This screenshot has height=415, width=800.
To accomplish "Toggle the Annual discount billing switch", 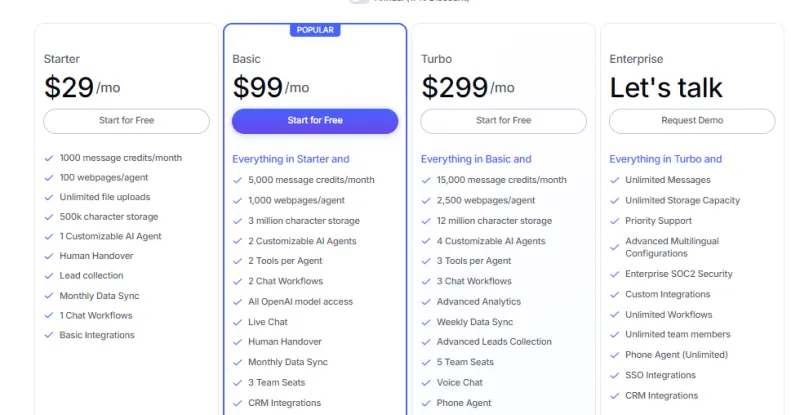I will pos(361,2).
